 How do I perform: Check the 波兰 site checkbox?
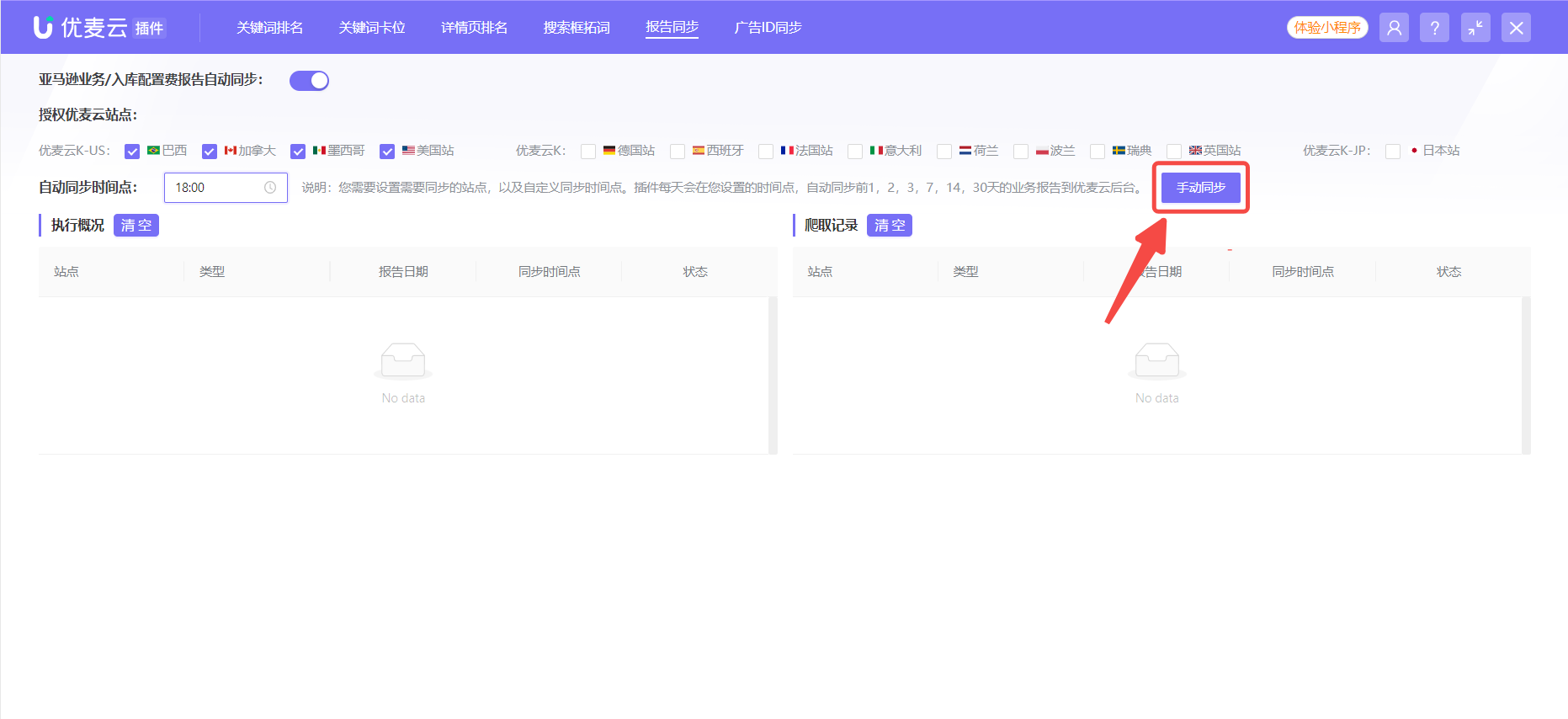pos(1021,152)
